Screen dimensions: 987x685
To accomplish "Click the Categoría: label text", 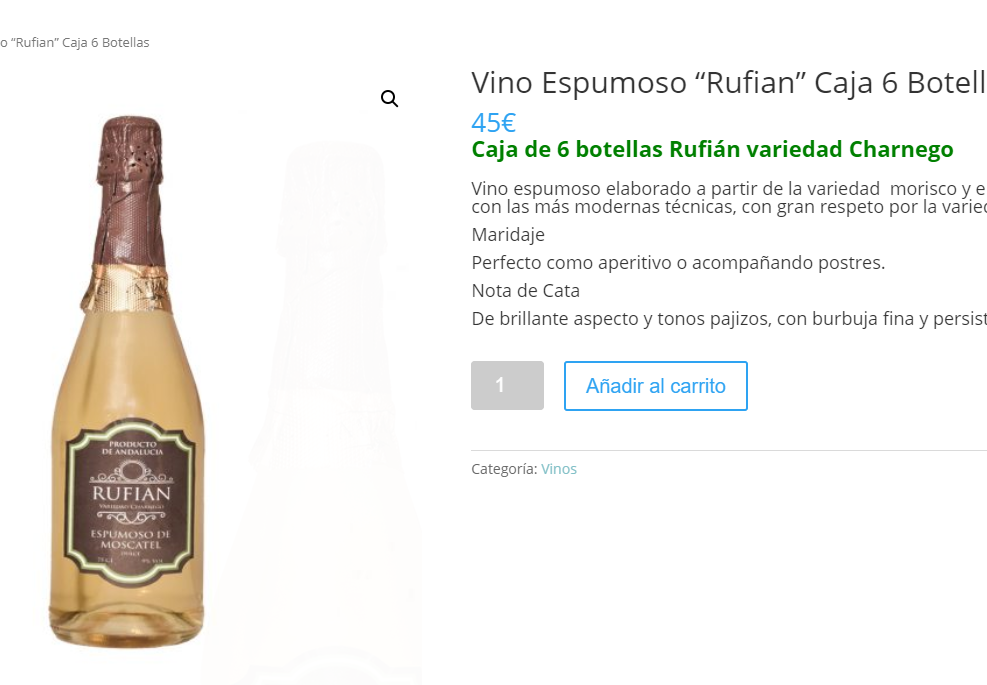I will pos(504,469).
